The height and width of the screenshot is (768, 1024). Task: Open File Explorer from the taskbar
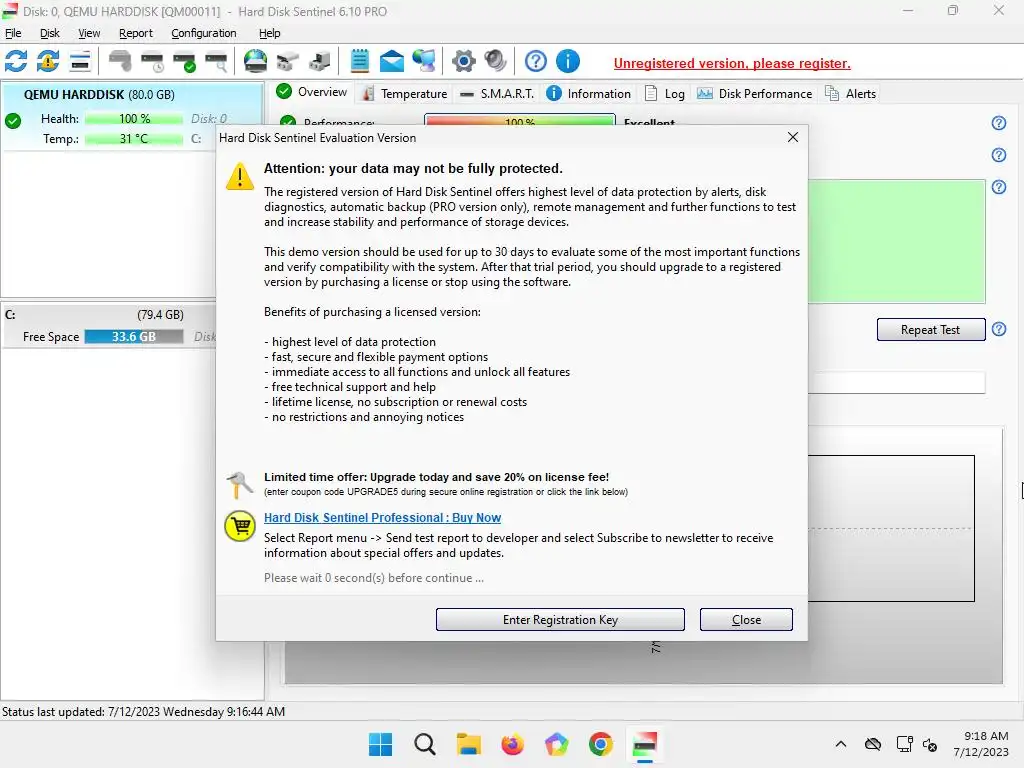[x=468, y=744]
